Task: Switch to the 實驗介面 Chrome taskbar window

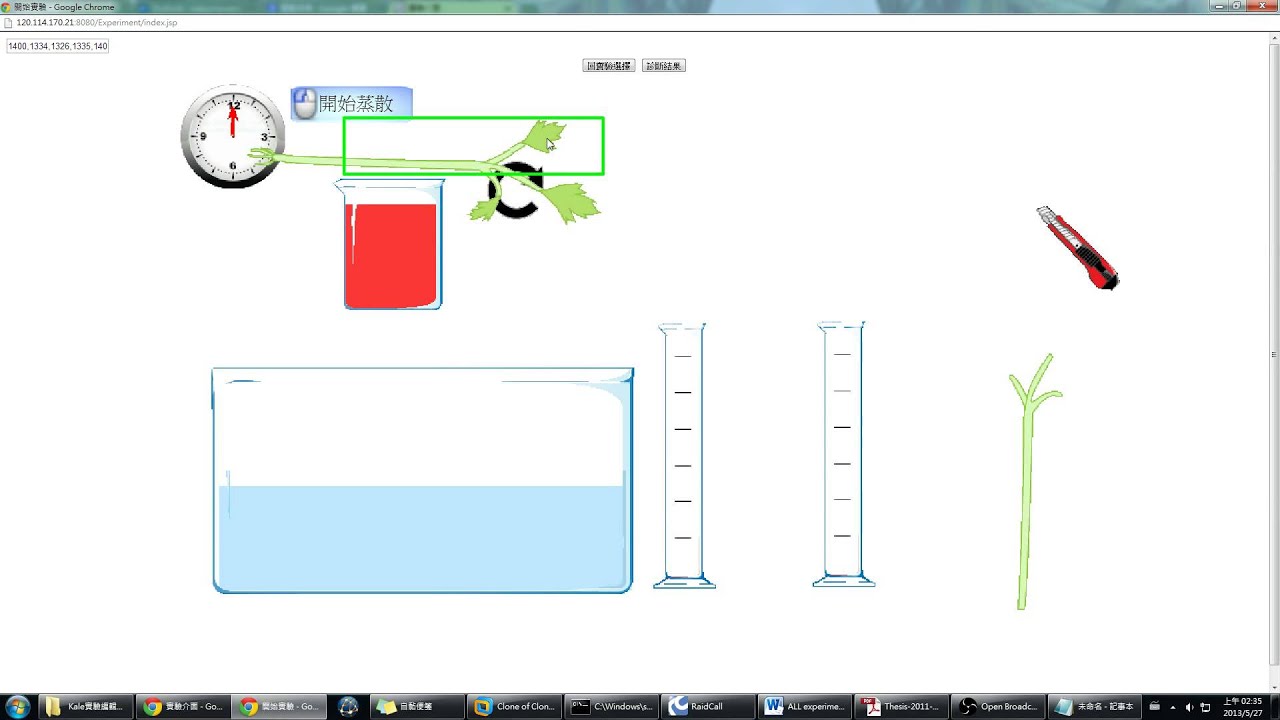Action: (x=183, y=707)
